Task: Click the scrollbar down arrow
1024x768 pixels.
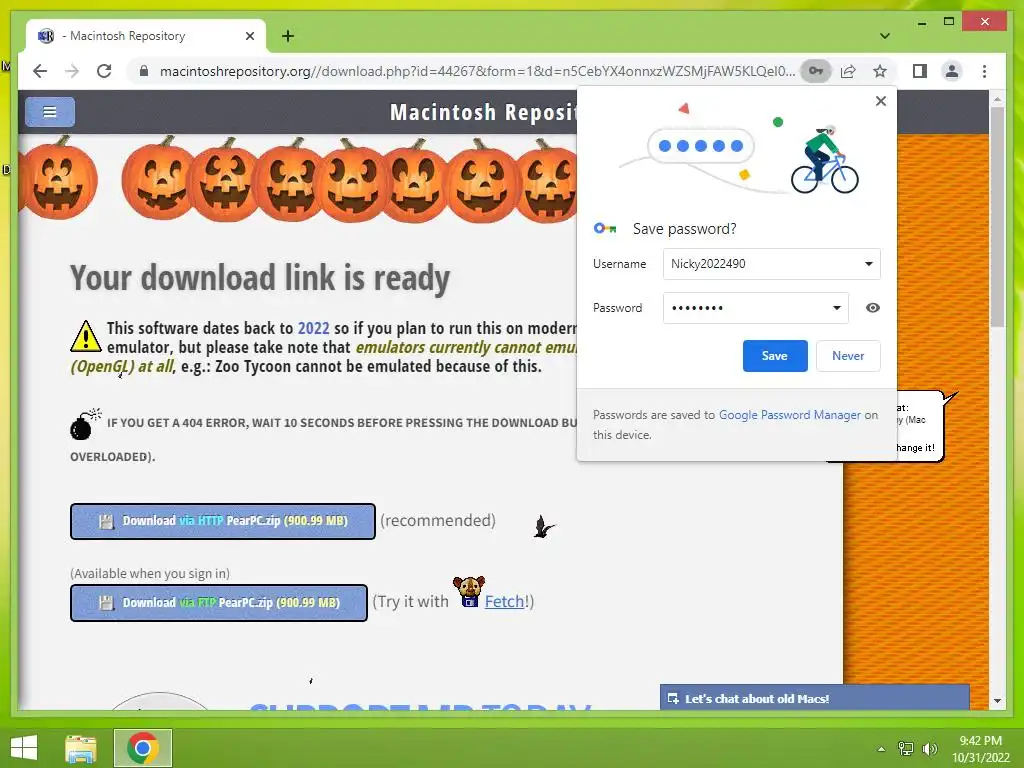Action: (997, 701)
